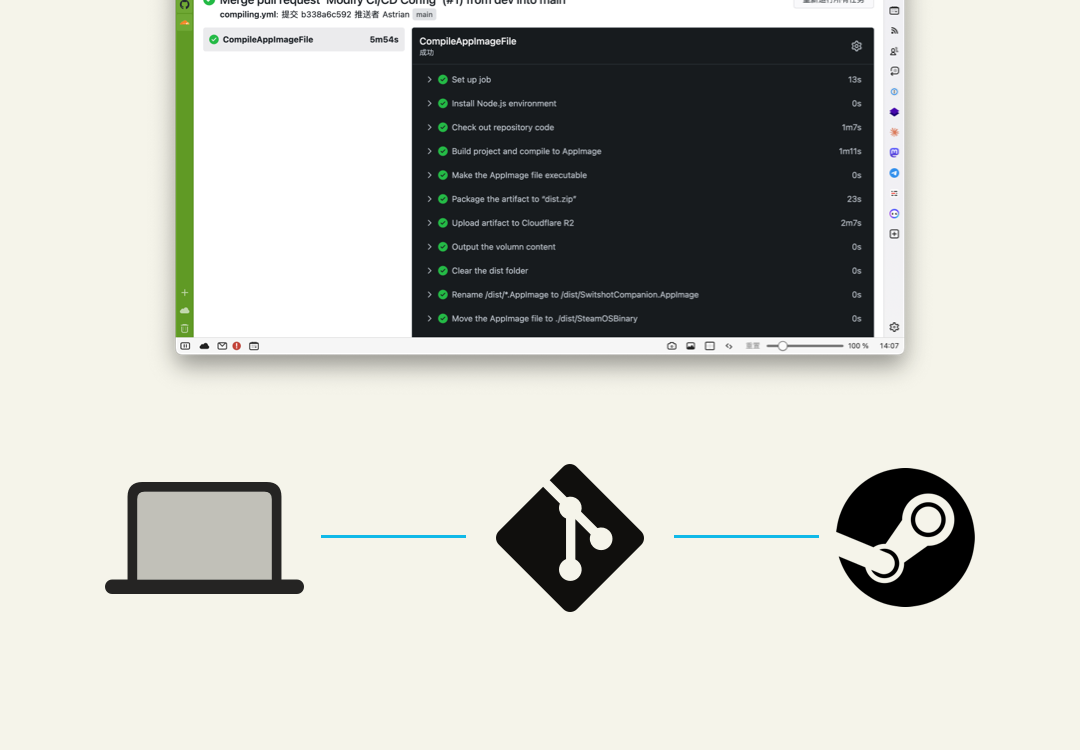The width and height of the screenshot is (1080, 750).
Task: Click the 100 % zoom value
Action: 858,346
